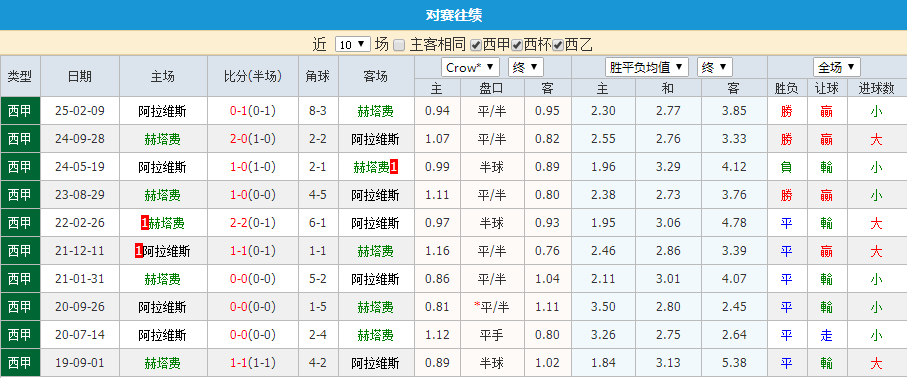Open the recent matches count dropdown showing 10
907x378 pixels.
(352, 45)
